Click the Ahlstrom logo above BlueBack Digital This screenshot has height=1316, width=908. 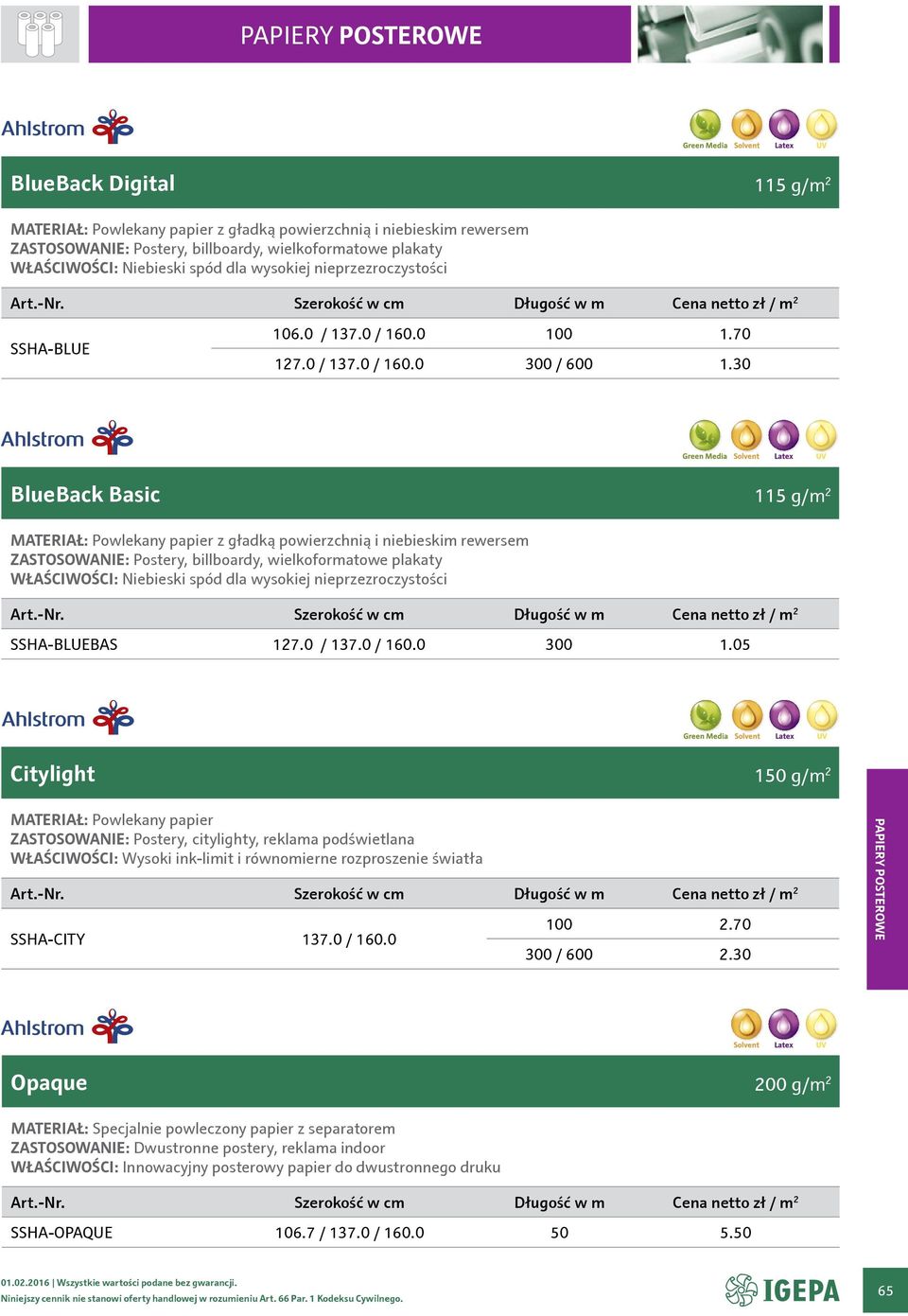(x=68, y=128)
